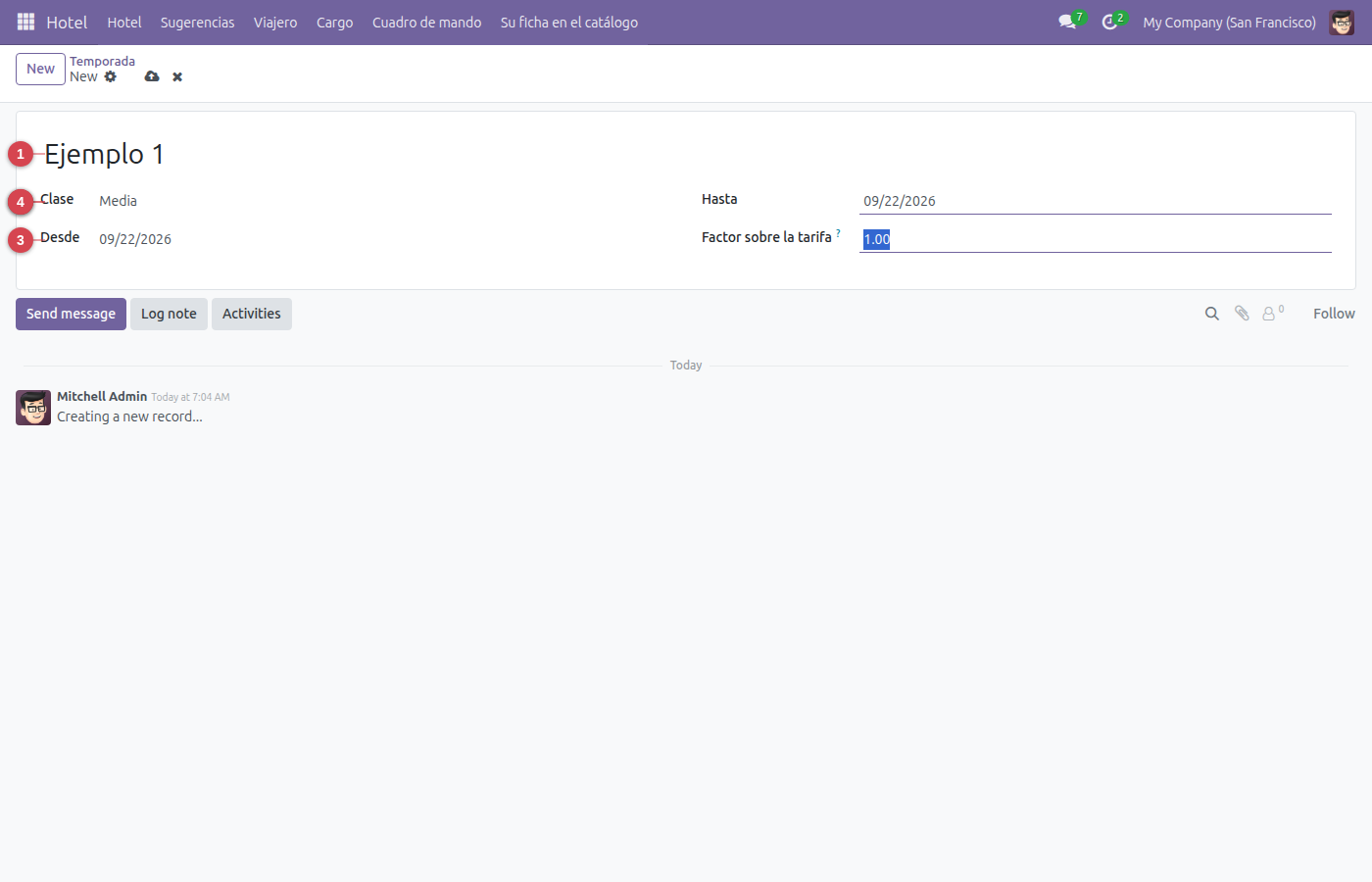Screen dimensions: 1372x882
Task: Open Su ficha en el catálogo menu
Action: tap(569, 22)
